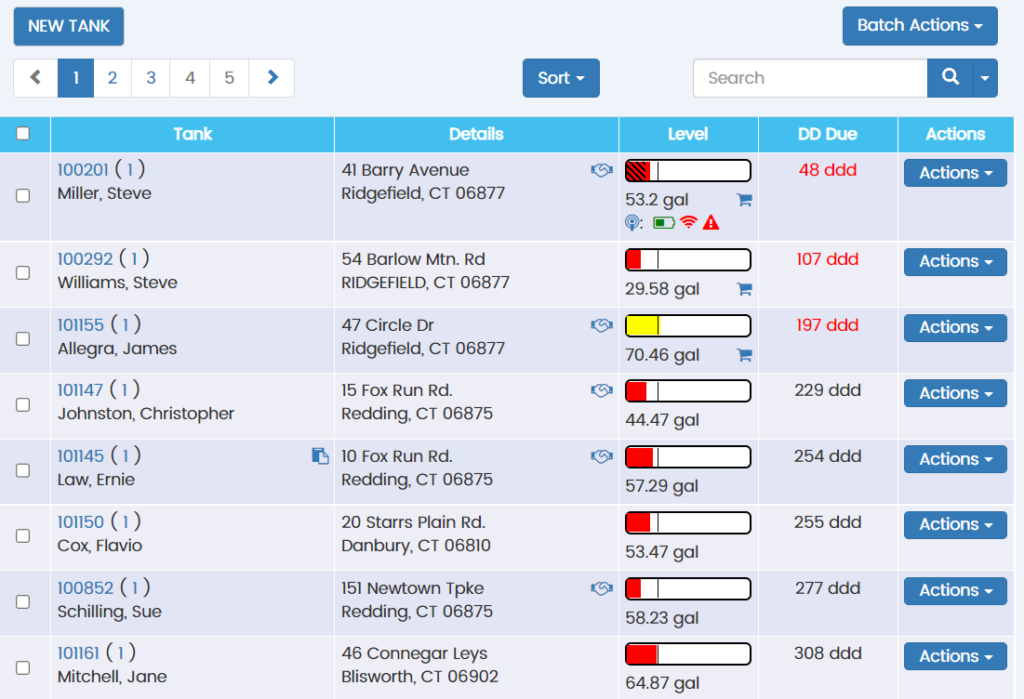1024x699 pixels.
Task: Click the handshake icon for 151 Newtown Tpke
Action: click(601, 588)
